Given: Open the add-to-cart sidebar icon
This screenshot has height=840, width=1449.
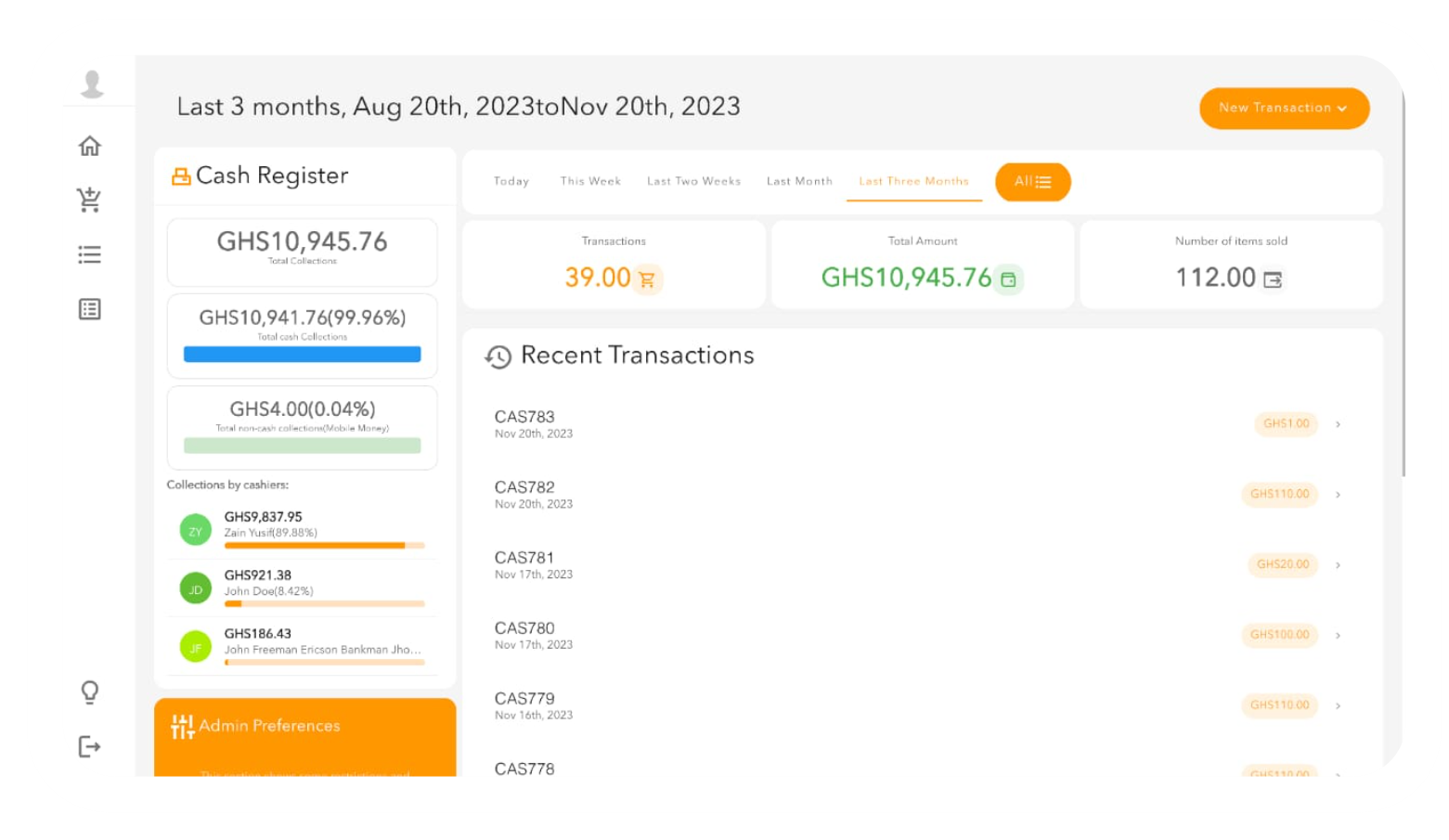Looking at the screenshot, I should (x=90, y=200).
